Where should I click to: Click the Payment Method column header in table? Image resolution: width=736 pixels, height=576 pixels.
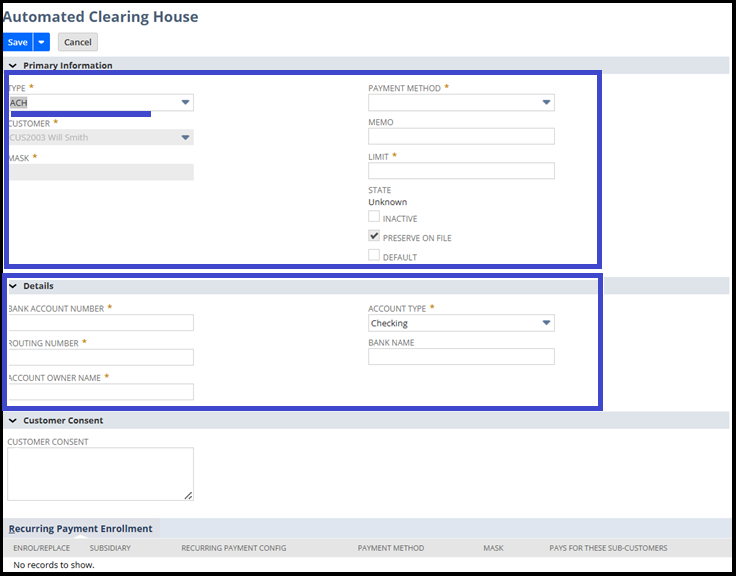pyautogui.click(x=391, y=548)
